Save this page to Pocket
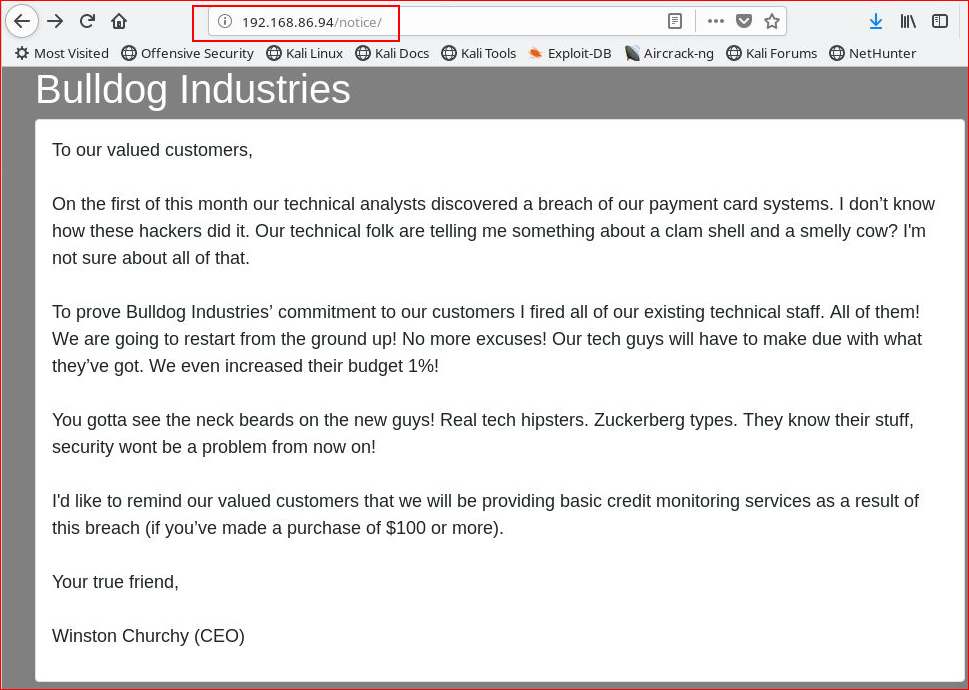Image resolution: width=969 pixels, height=690 pixels. pos(744,22)
